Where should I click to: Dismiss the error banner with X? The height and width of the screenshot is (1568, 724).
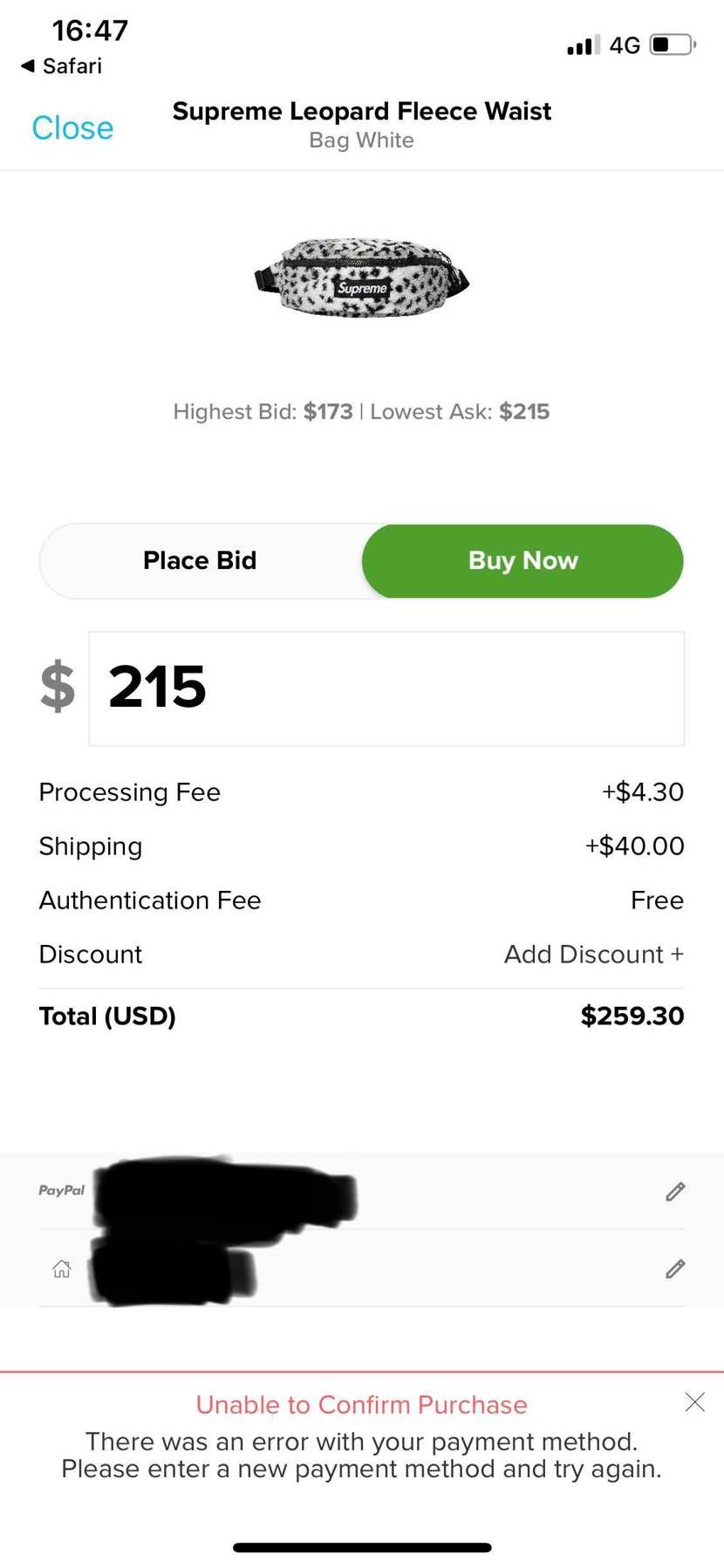click(694, 1402)
